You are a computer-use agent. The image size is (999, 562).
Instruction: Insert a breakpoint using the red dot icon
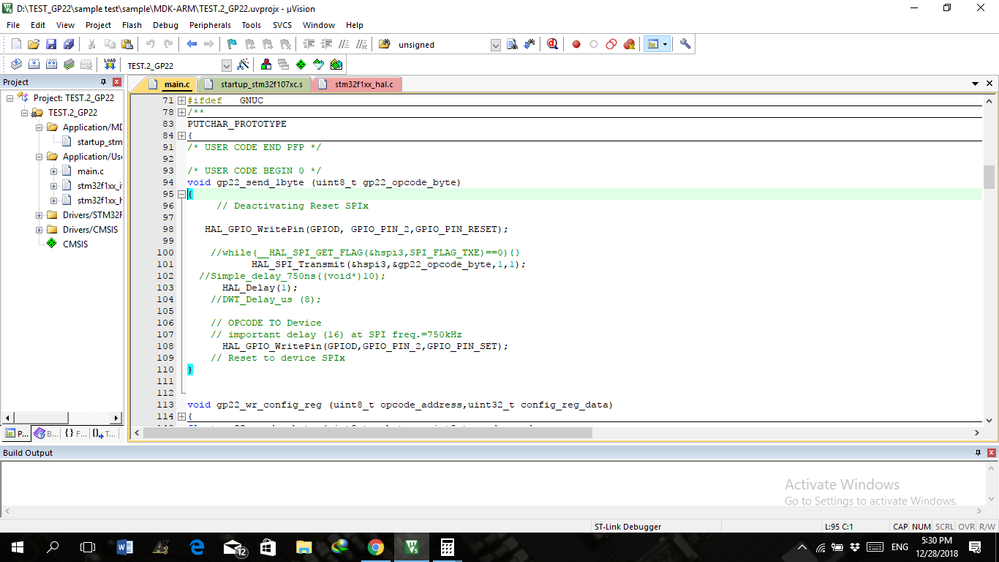[576, 45]
